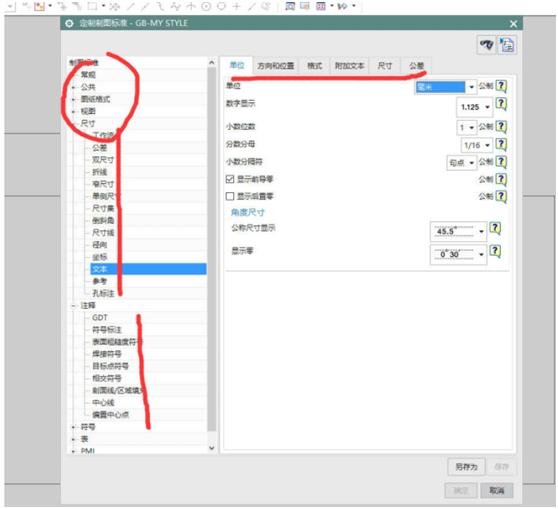Switch to the 格式 tab

click(314, 66)
